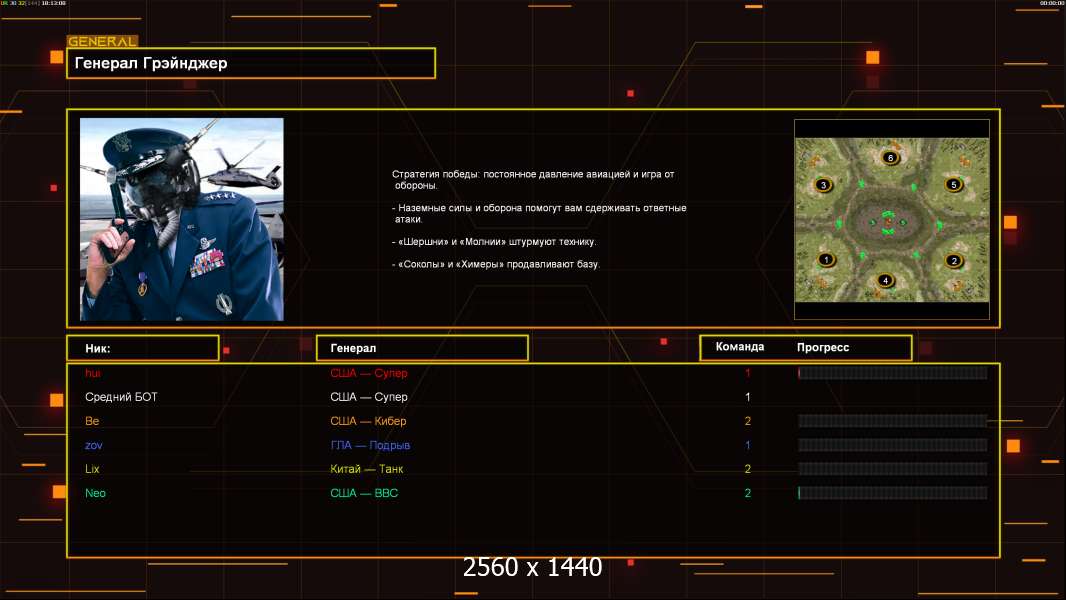The image size is (1066, 600).
Task: Click the Neo player loading progress bar
Action: pos(892,493)
